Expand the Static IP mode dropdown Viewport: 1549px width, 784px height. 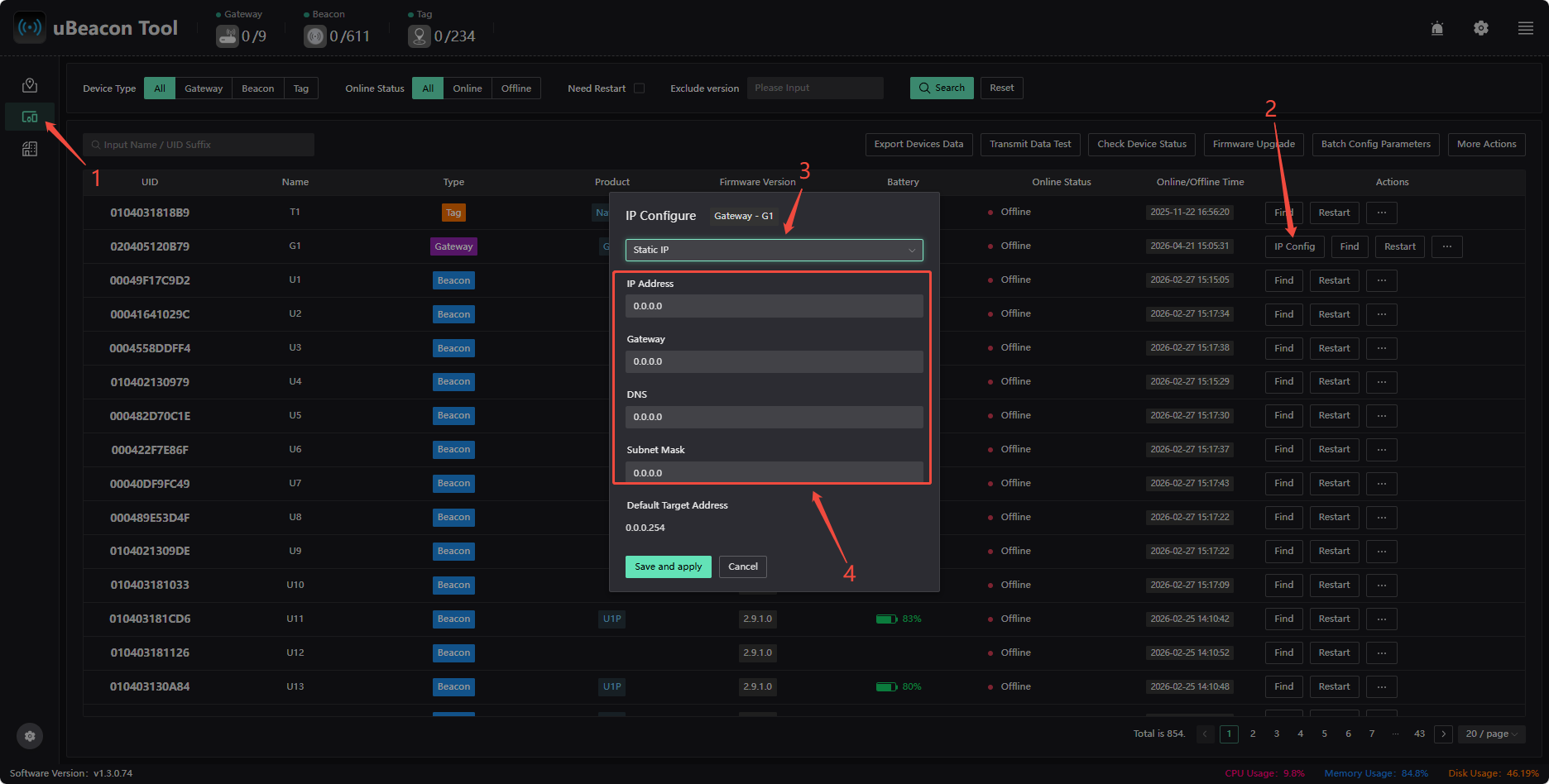(x=774, y=250)
